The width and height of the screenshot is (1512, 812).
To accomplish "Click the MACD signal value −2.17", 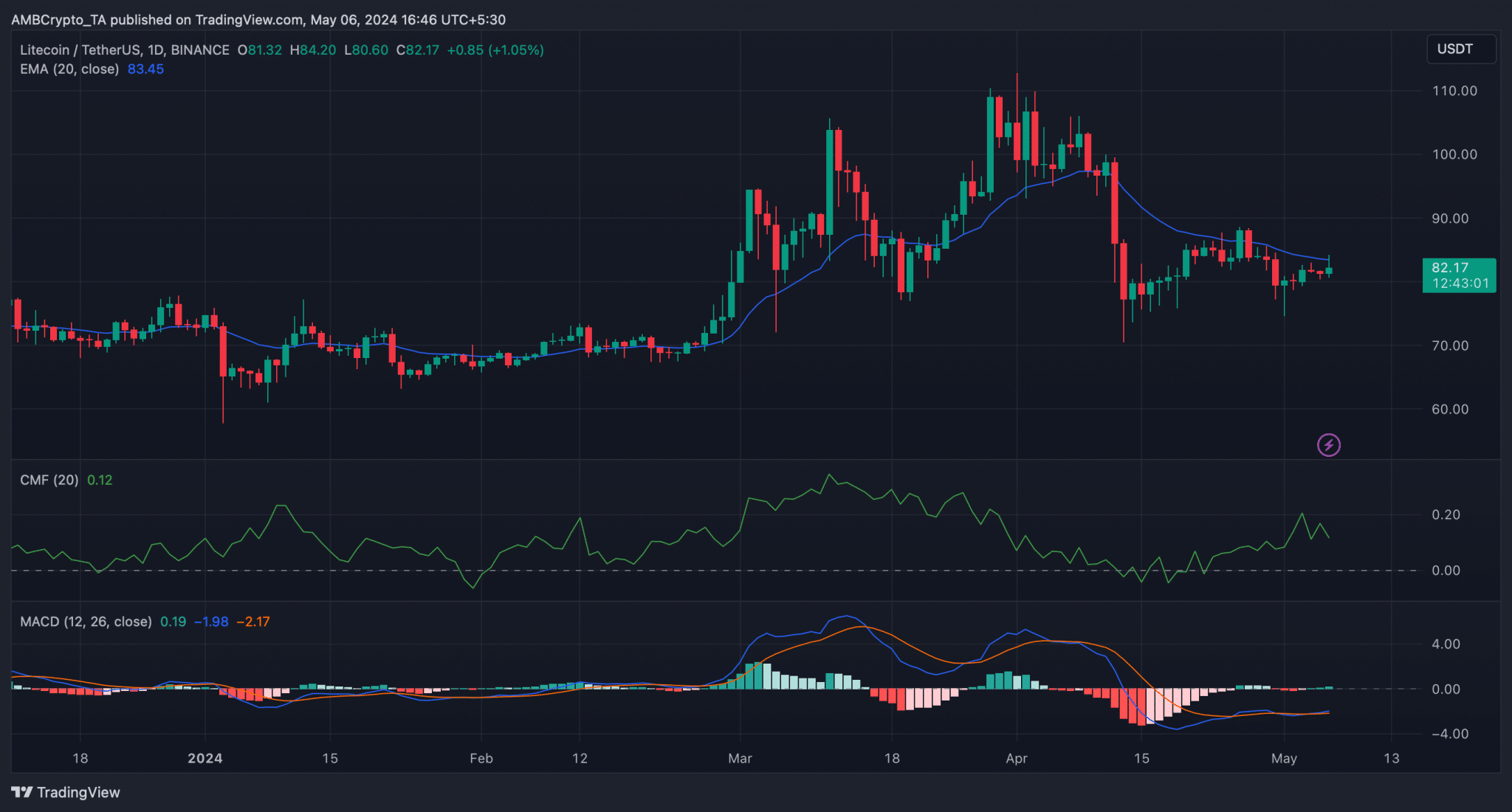I will [x=253, y=622].
